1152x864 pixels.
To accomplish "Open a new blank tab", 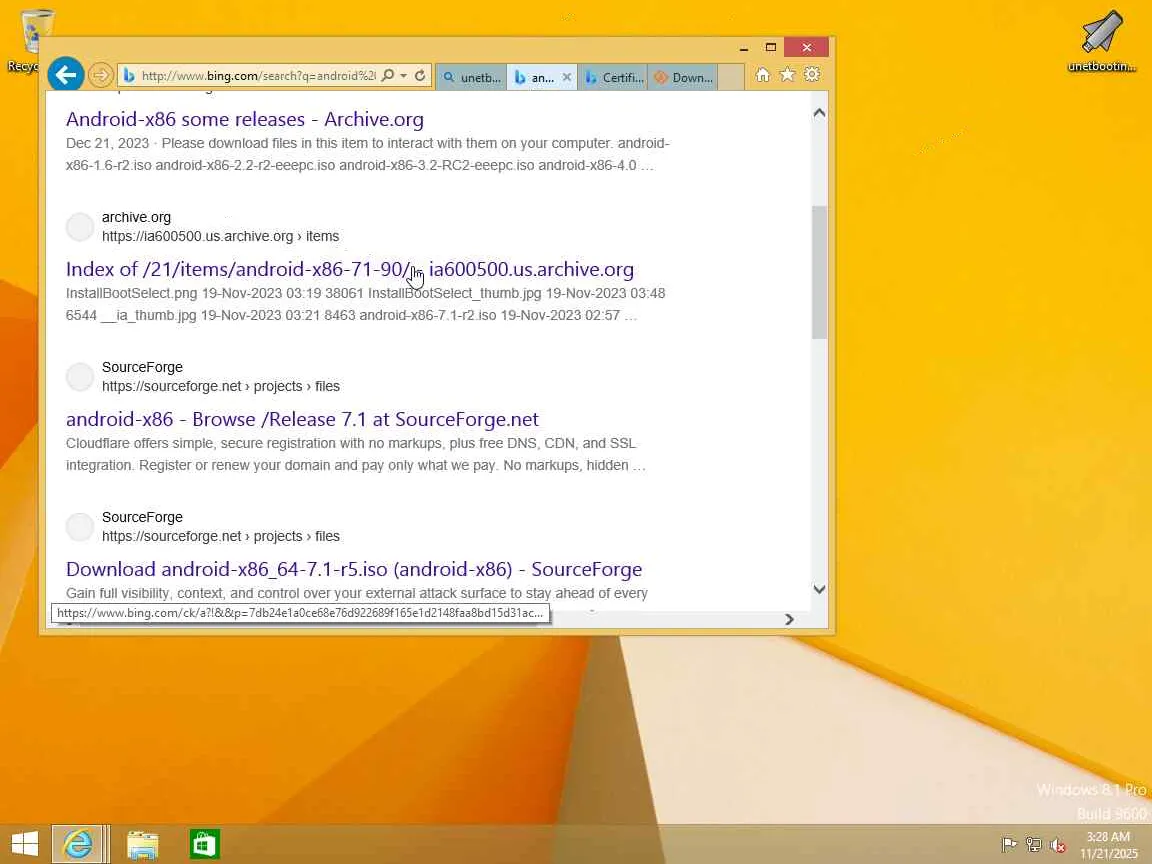I will [731, 77].
